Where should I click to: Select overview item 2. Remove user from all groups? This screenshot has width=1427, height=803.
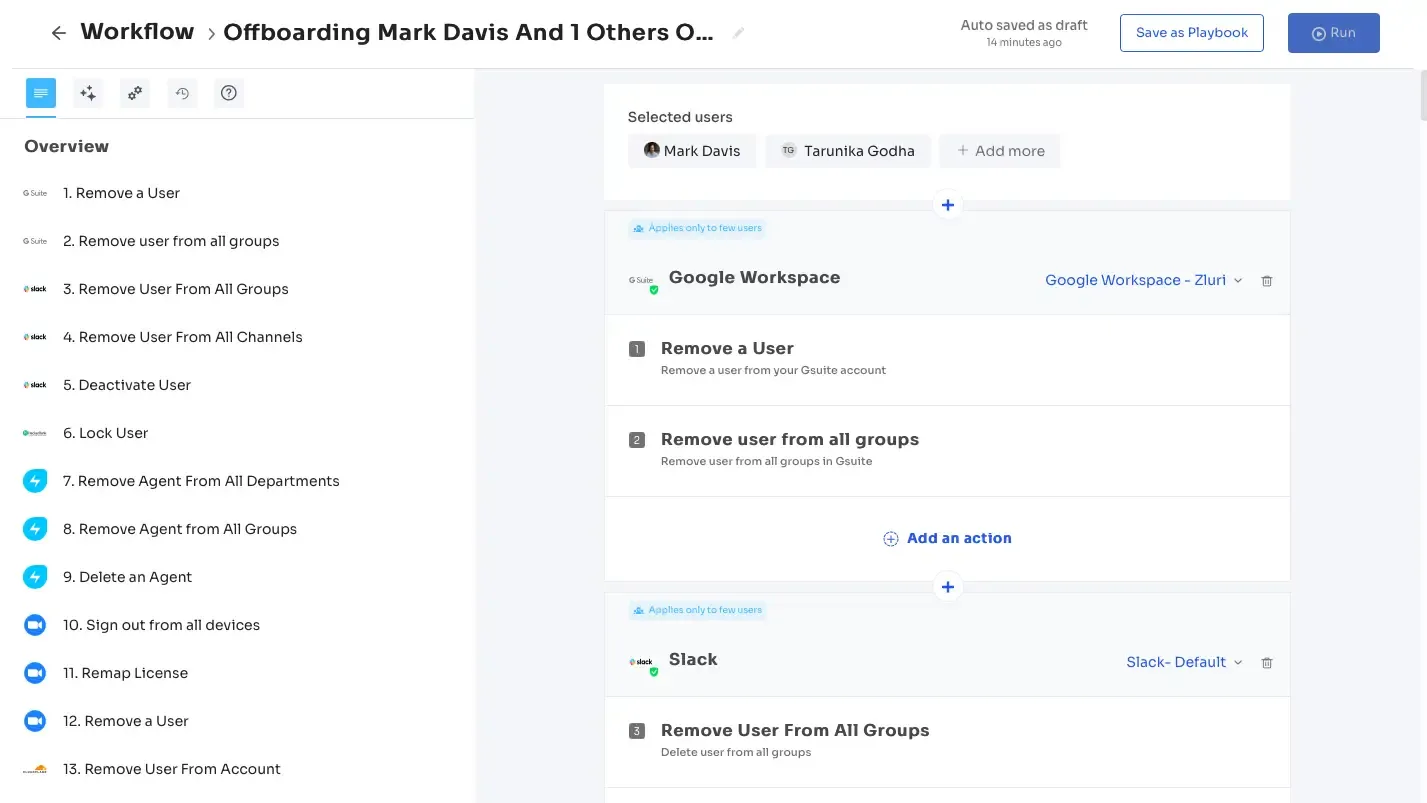[171, 241]
